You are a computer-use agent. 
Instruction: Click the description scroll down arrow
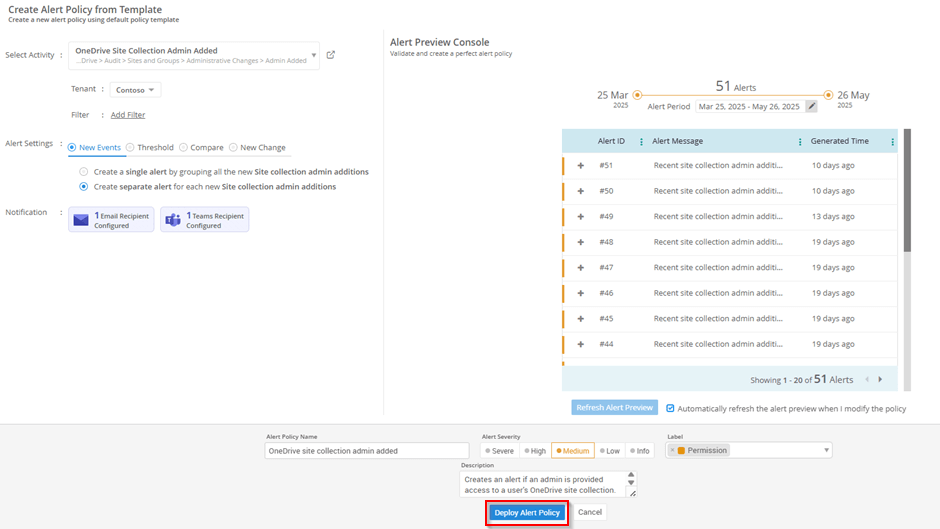tap(631, 482)
